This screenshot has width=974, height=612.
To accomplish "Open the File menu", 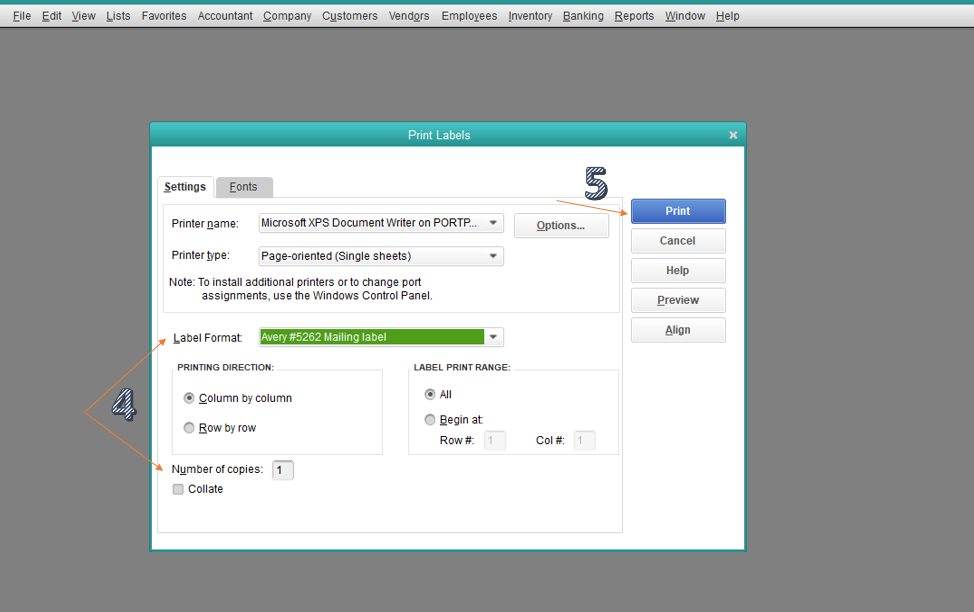I will pos(22,16).
